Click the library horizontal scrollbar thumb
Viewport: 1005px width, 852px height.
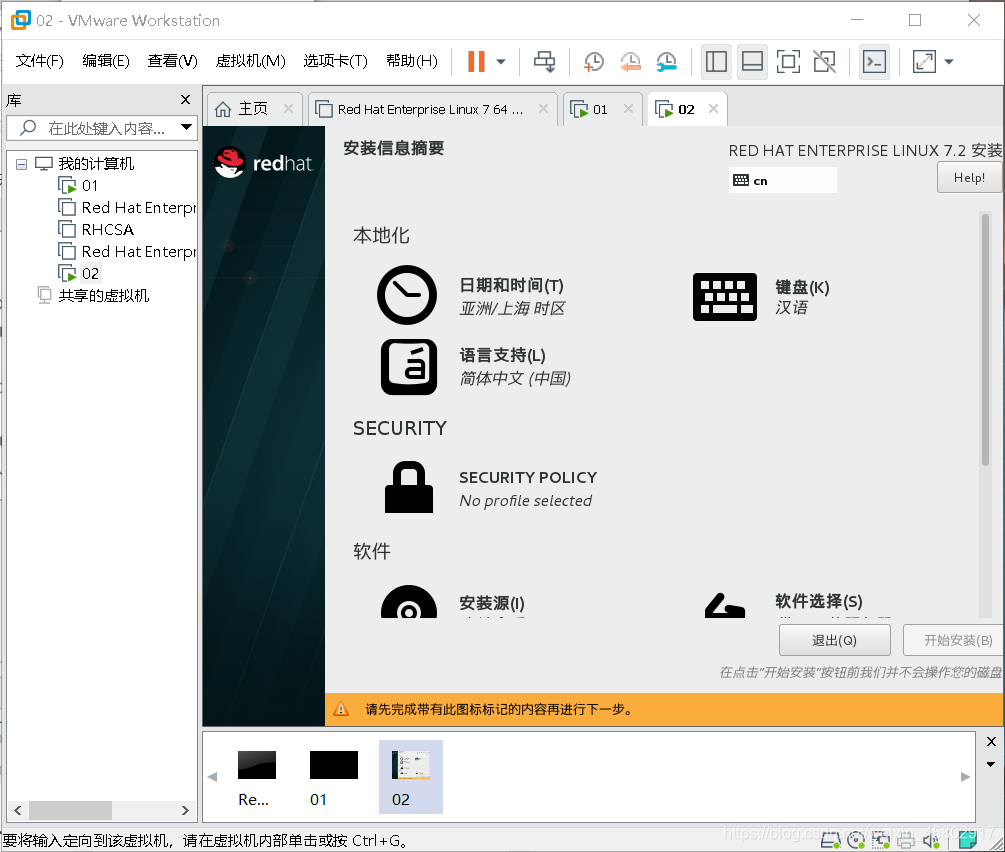pos(71,810)
